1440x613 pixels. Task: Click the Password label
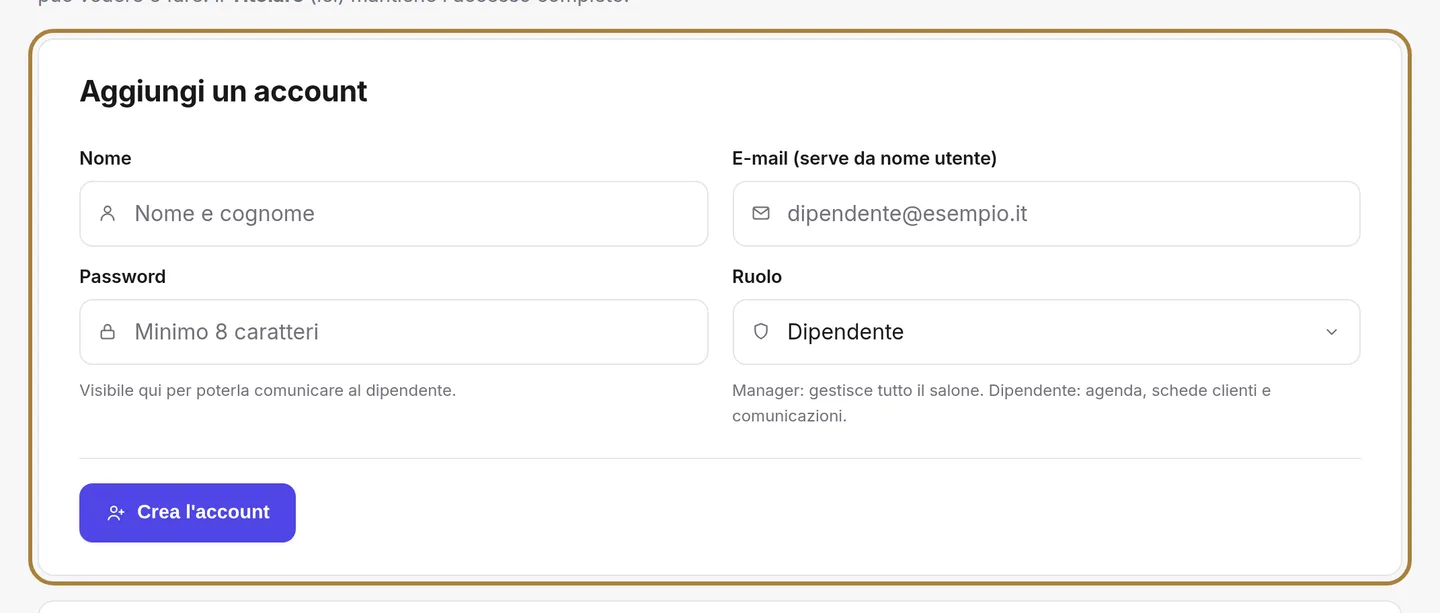pos(122,276)
